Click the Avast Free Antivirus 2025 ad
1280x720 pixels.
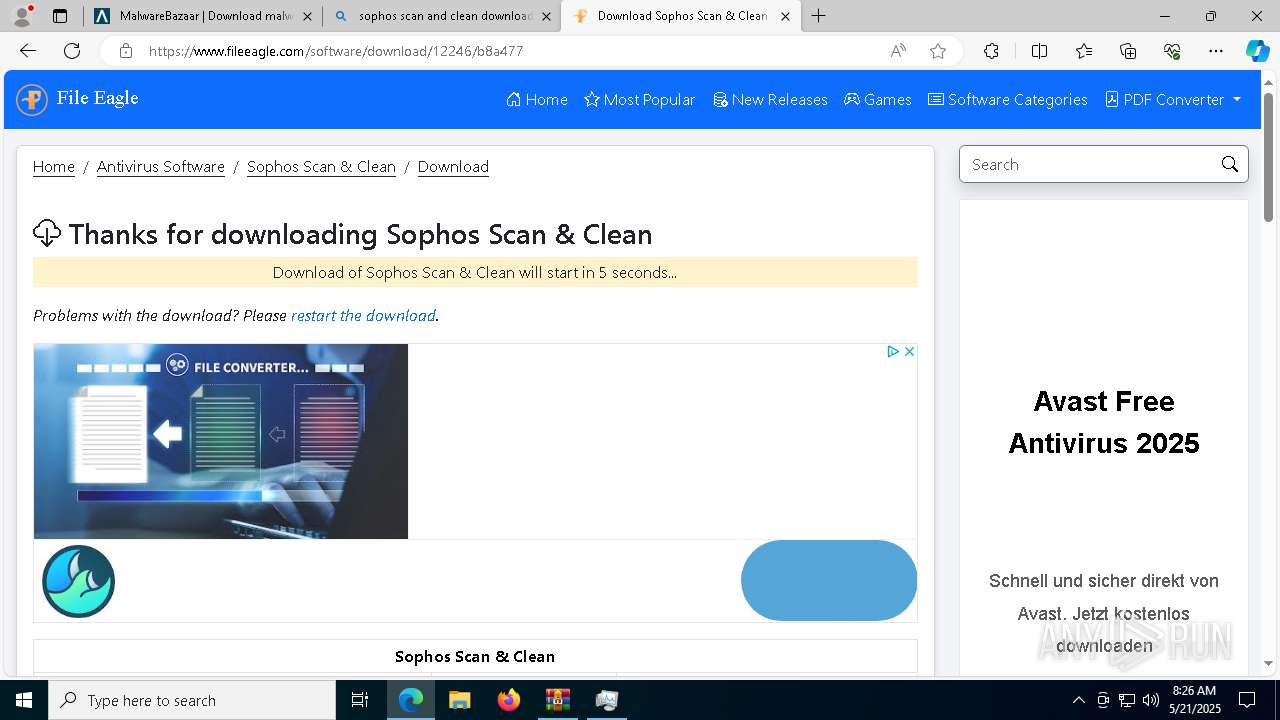pyautogui.click(x=1104, y=440)
